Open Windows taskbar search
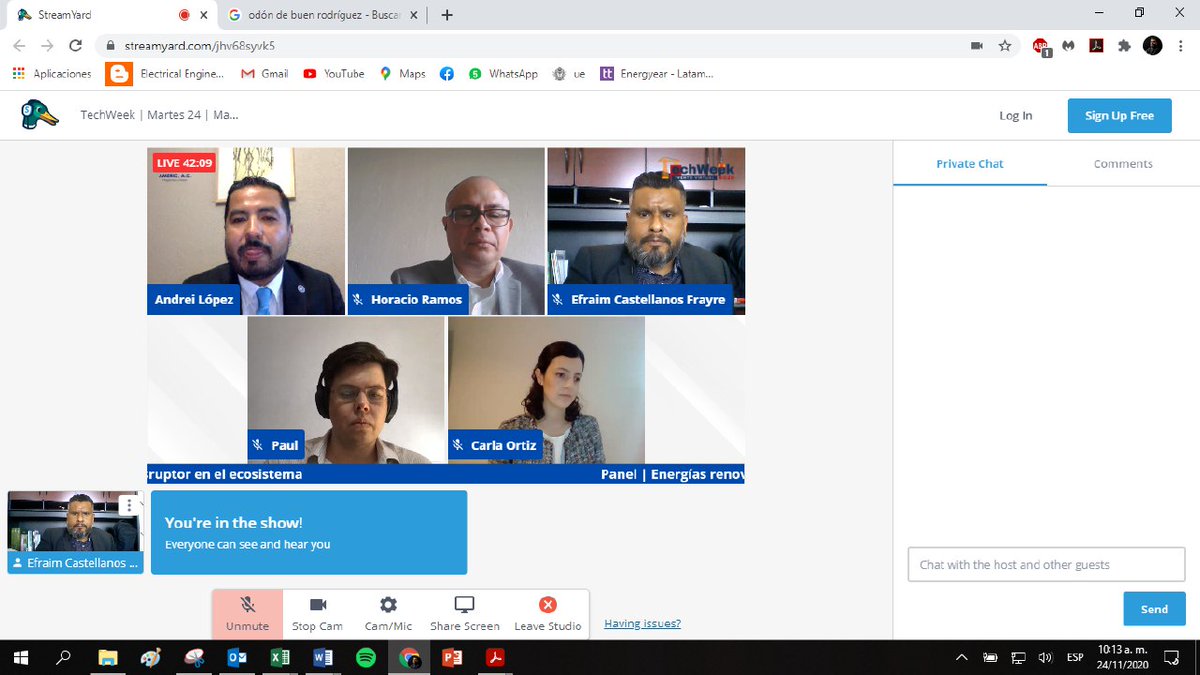This screenshot has width=1200, height=675. pyautogui.click(x=63, y=657)
